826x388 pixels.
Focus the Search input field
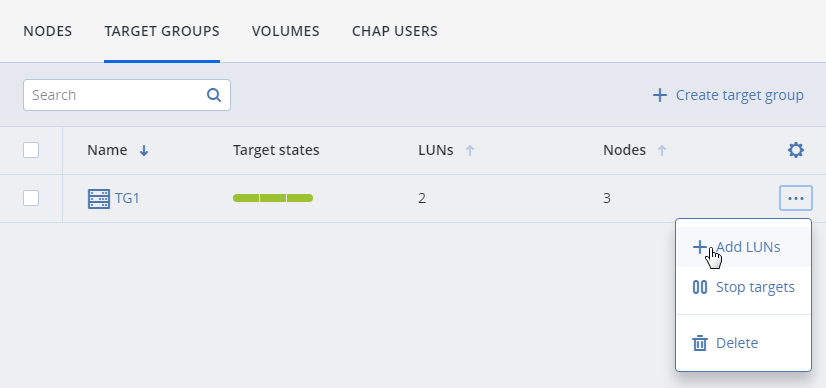point(126,95)
